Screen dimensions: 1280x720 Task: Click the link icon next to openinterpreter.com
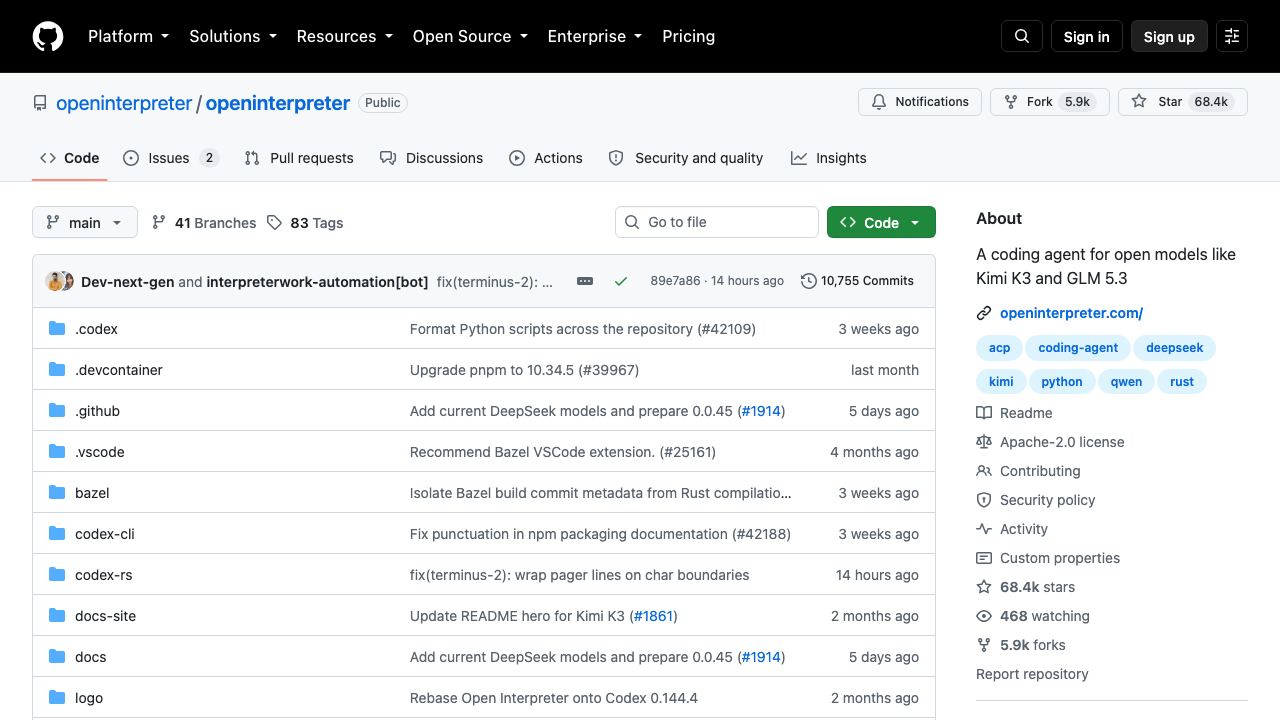tap(984, 313)
